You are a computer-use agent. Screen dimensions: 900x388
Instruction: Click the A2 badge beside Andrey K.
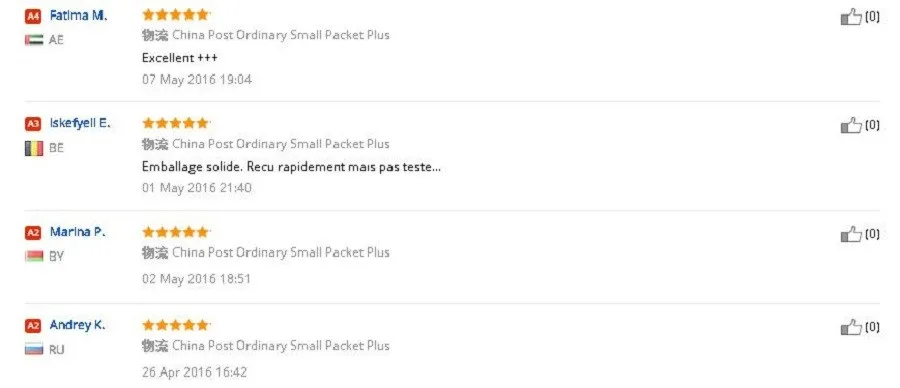click(x=33, y=326)
